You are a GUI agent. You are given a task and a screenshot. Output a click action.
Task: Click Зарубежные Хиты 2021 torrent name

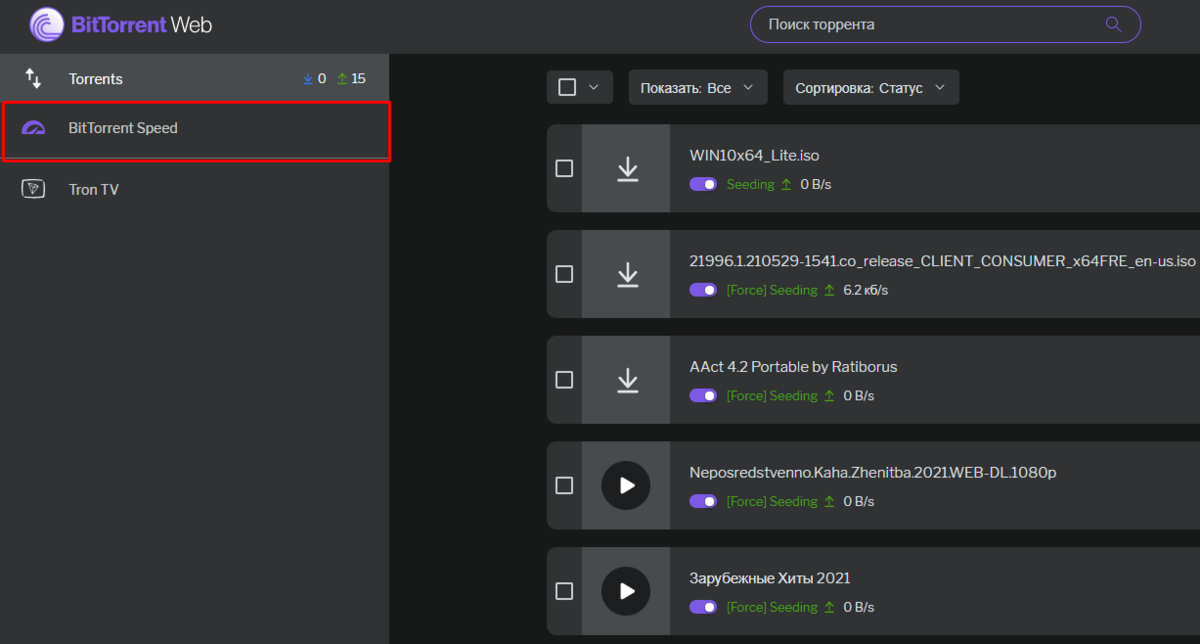click(770, 578)
